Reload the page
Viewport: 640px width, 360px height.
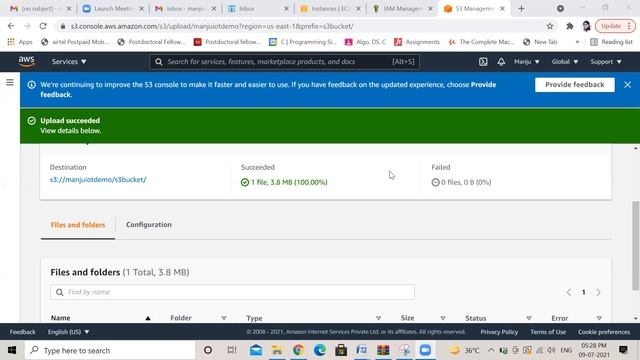click(43, 26)
